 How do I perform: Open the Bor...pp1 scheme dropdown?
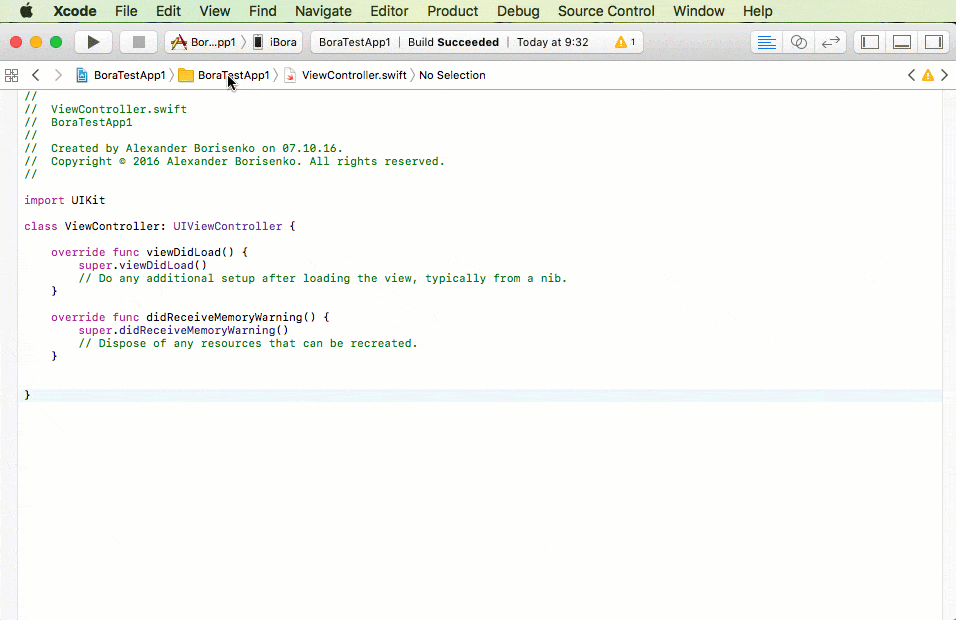point(204,42)
